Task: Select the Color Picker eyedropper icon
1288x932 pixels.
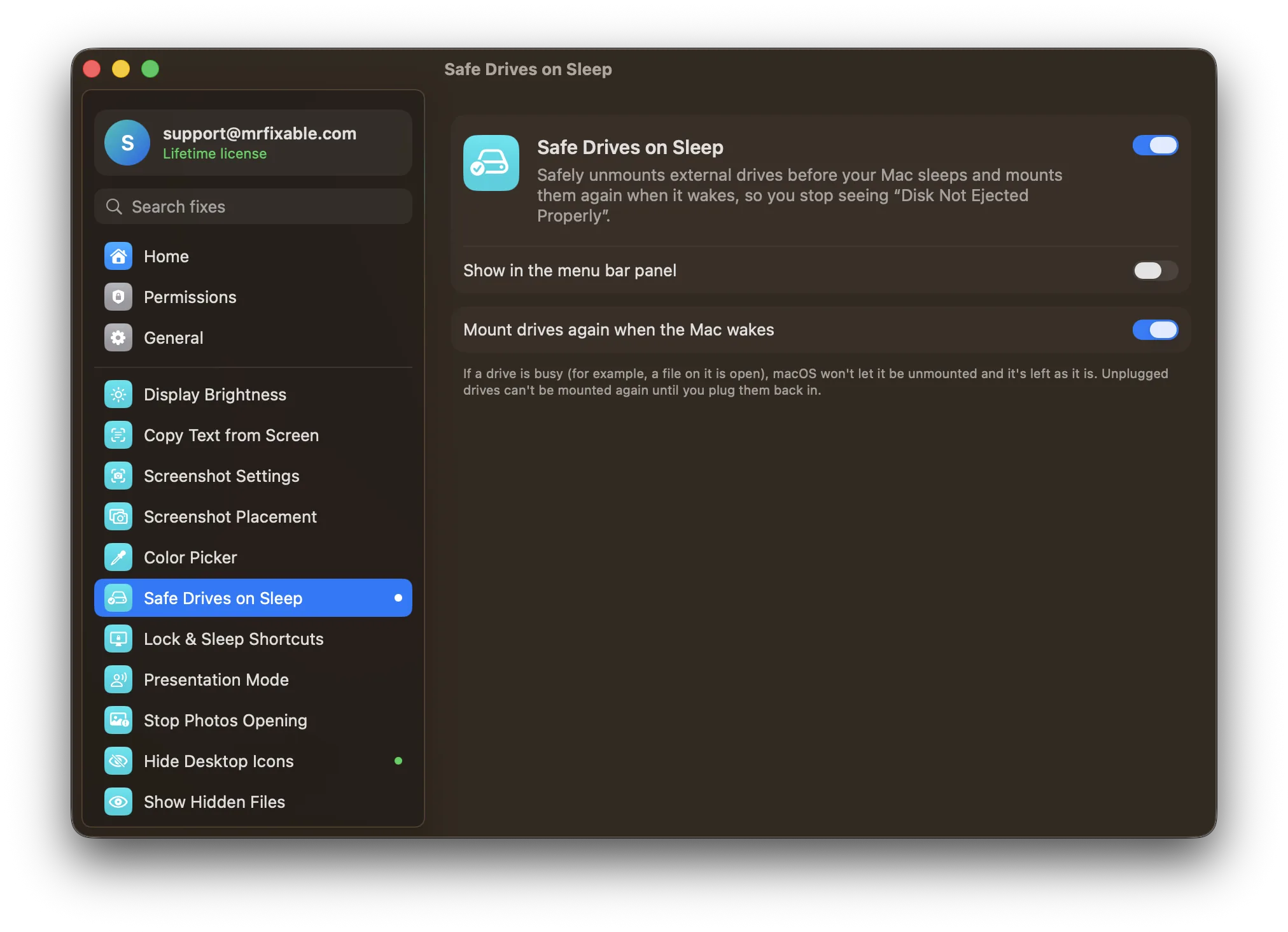Action: [x=118, y=557]
